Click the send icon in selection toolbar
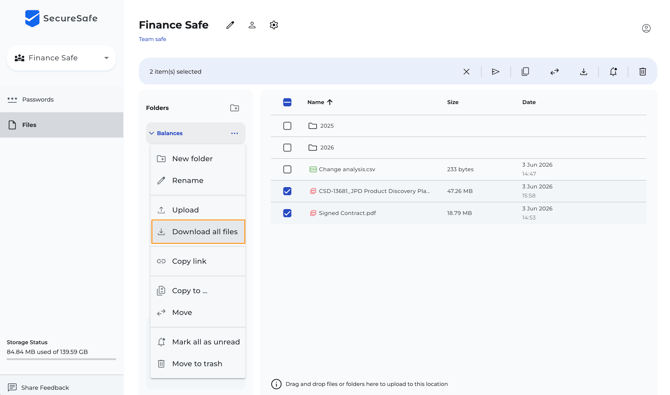The image size is (670, 395). [495, 71]
